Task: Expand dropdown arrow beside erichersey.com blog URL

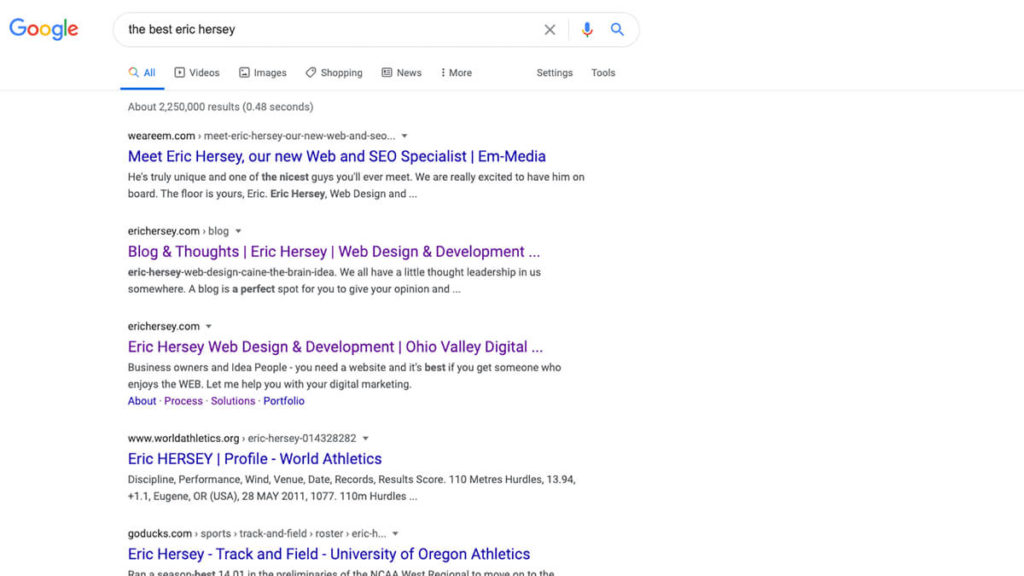Action: (x=238, y=231)
